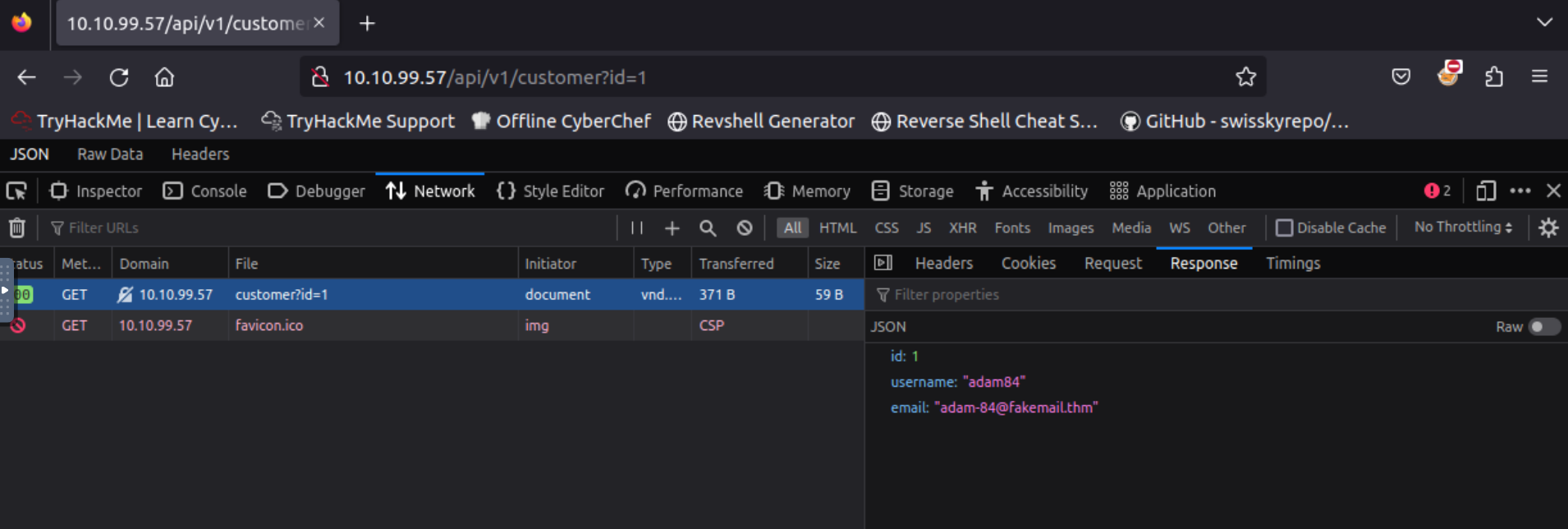Viewport: 1568px width, 529px height.
Task: Toggle the Raw response switch
Action: click(x=1543, y=327)
